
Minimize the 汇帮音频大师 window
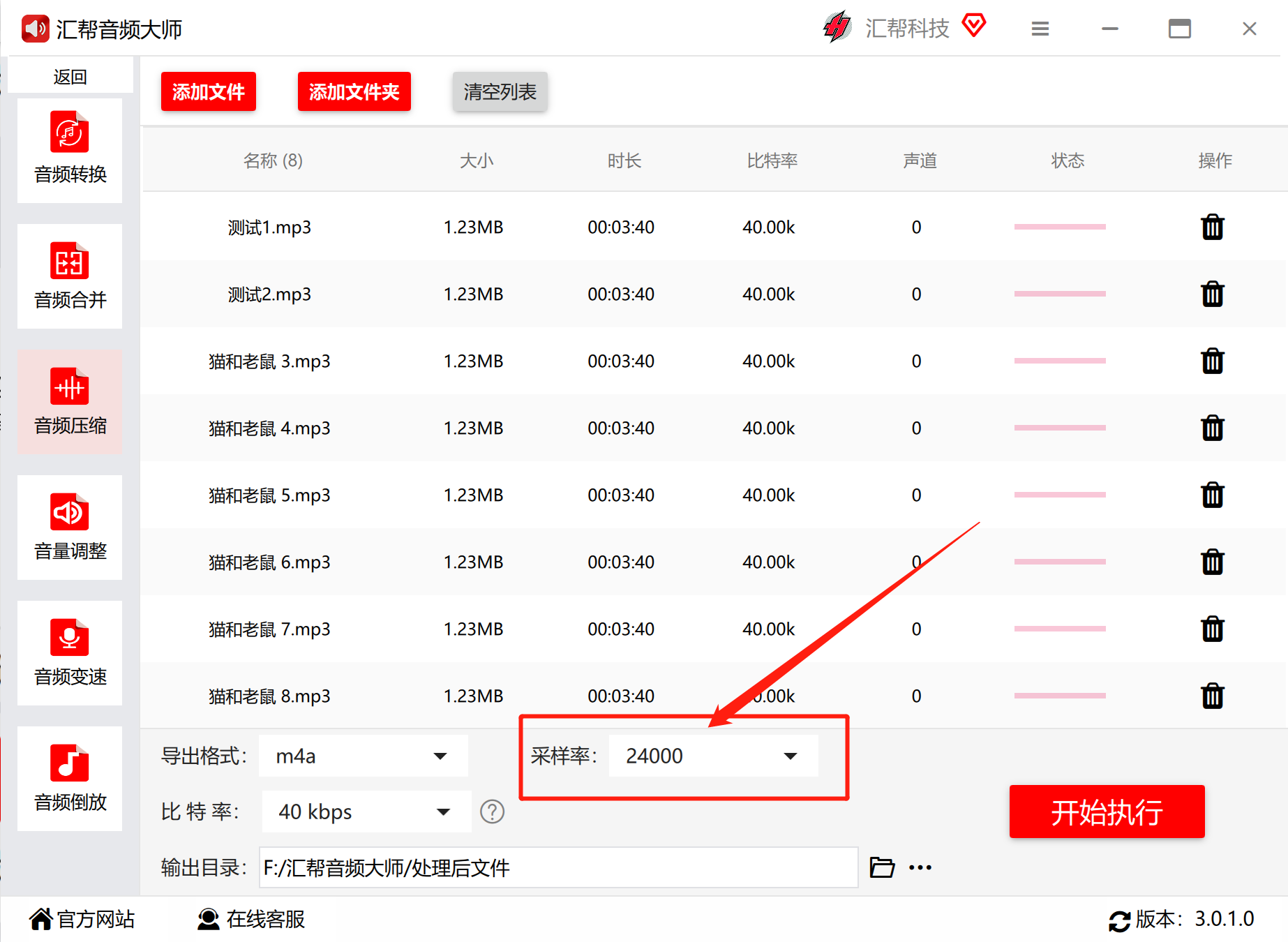[1110, 29]
